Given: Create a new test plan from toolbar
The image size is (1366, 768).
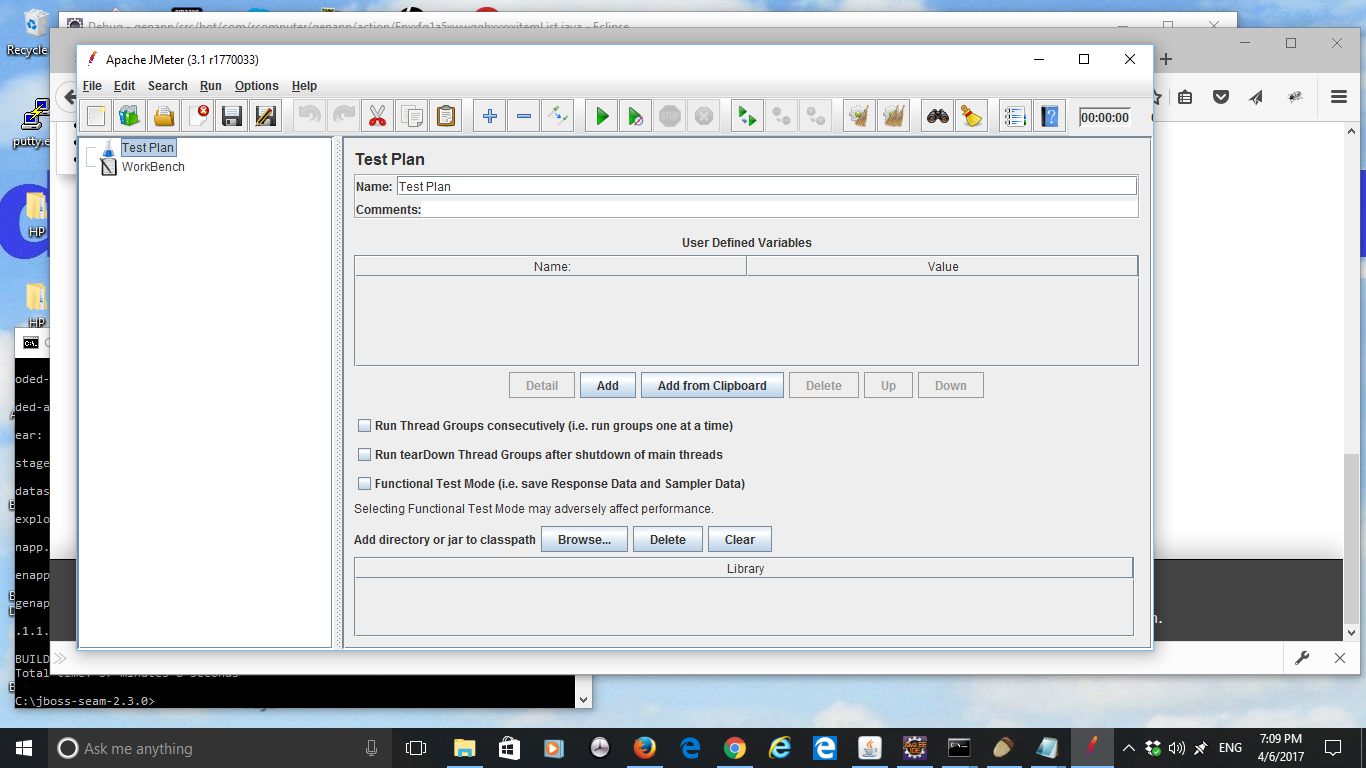Looking at the screenshot, I should point(96,116).
